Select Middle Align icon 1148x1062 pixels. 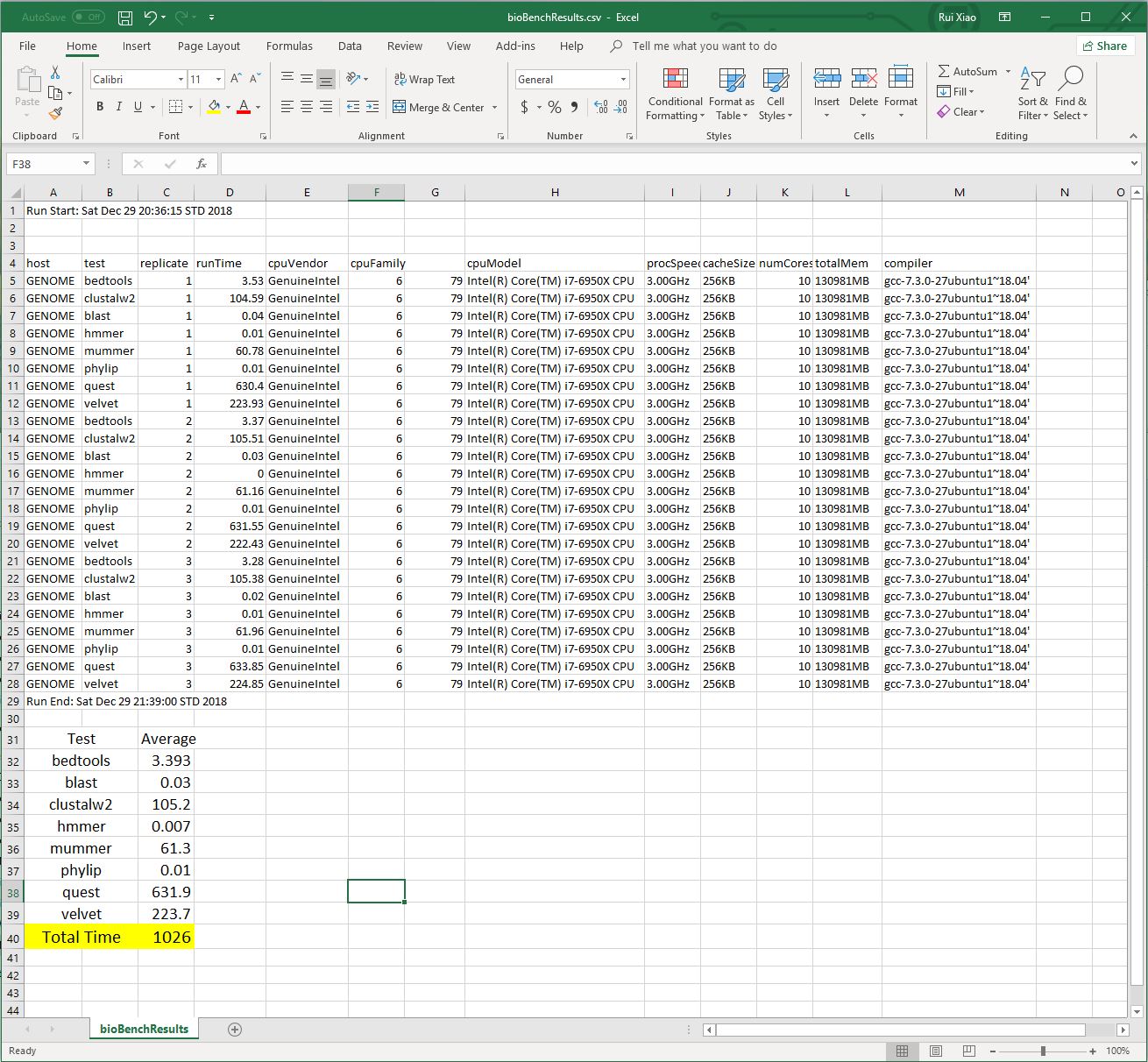pyautogui.click(x=307, y=79)
